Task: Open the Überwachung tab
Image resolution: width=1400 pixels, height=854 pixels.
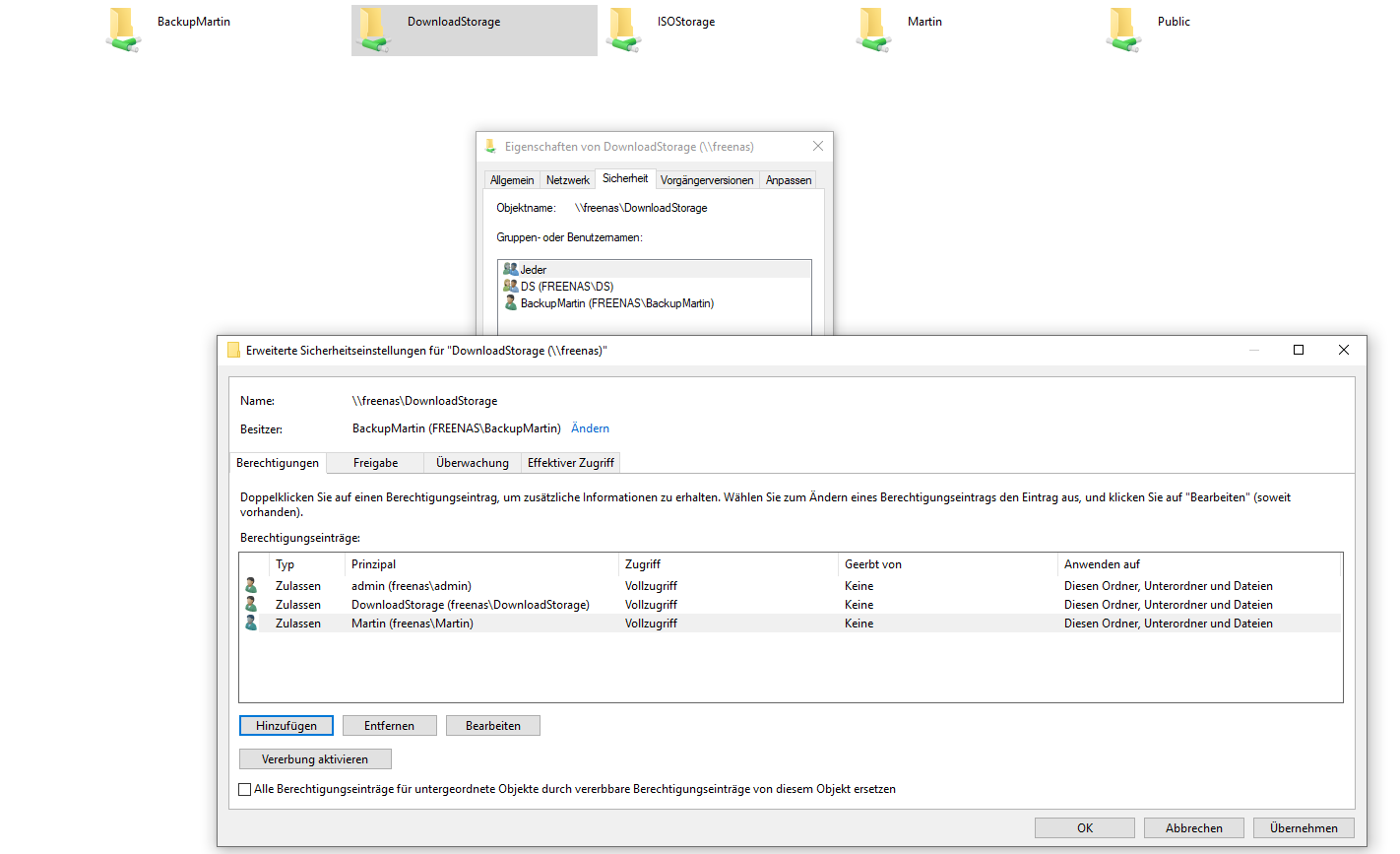Action: point(472,463)
